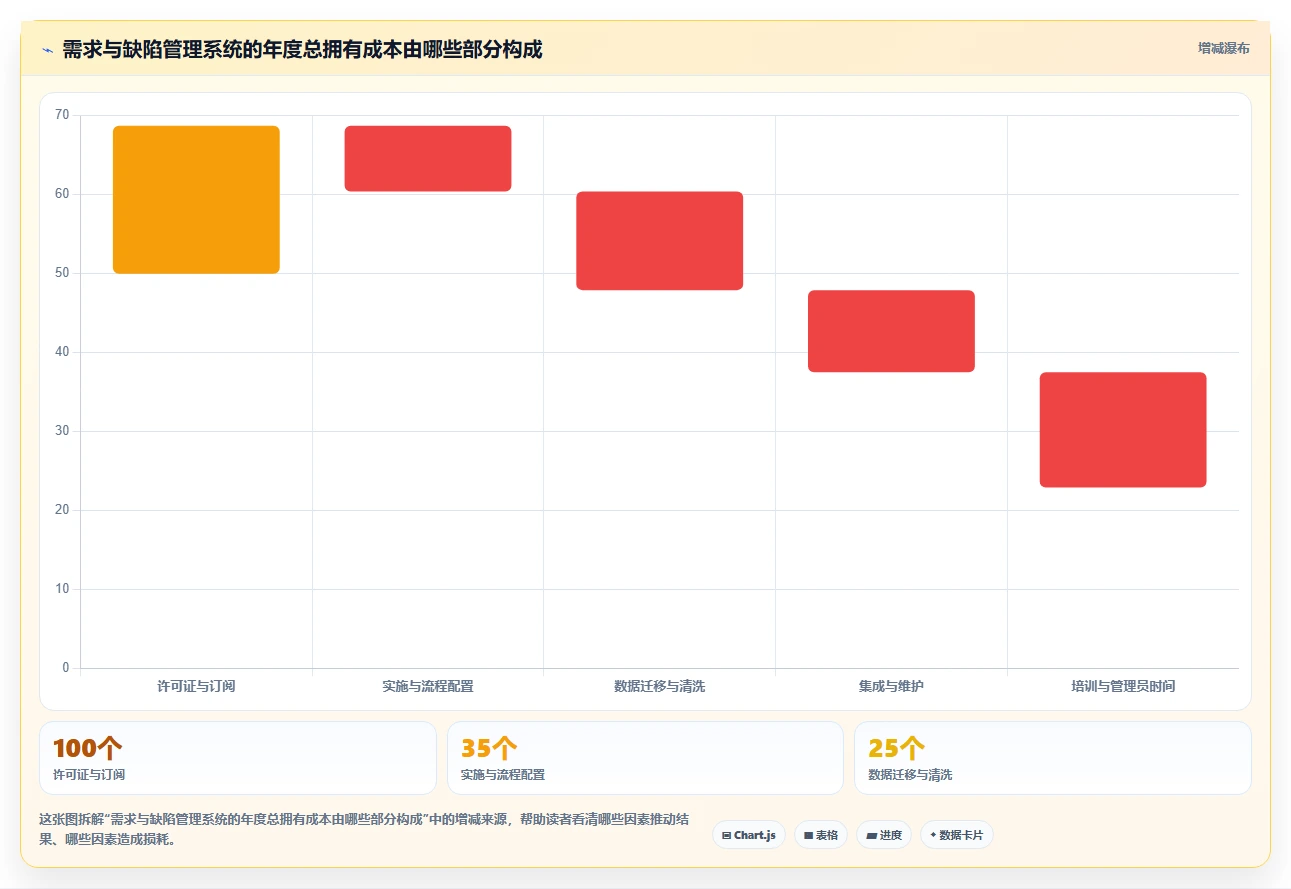Click the y-axis value 10

pyautogui.click(x=62, y=589)
